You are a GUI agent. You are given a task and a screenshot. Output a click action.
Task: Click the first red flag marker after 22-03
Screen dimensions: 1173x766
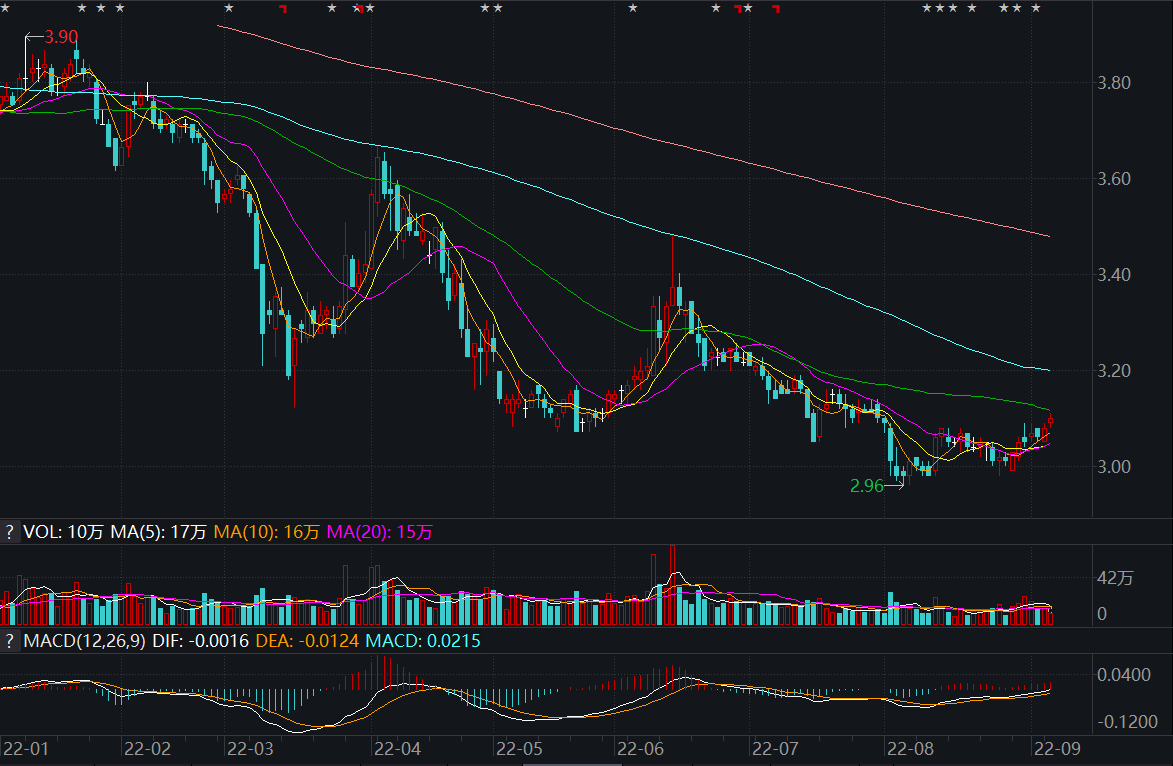pos(283,10)
